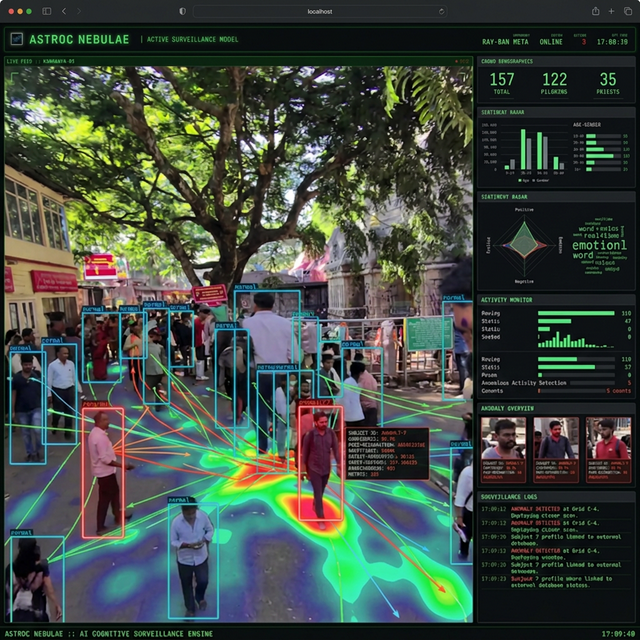Image resolution: width=640 pixels, height=640 pixels.
Task: Select blue-boxed man in white shirt looking down
Action: [193, 560]
